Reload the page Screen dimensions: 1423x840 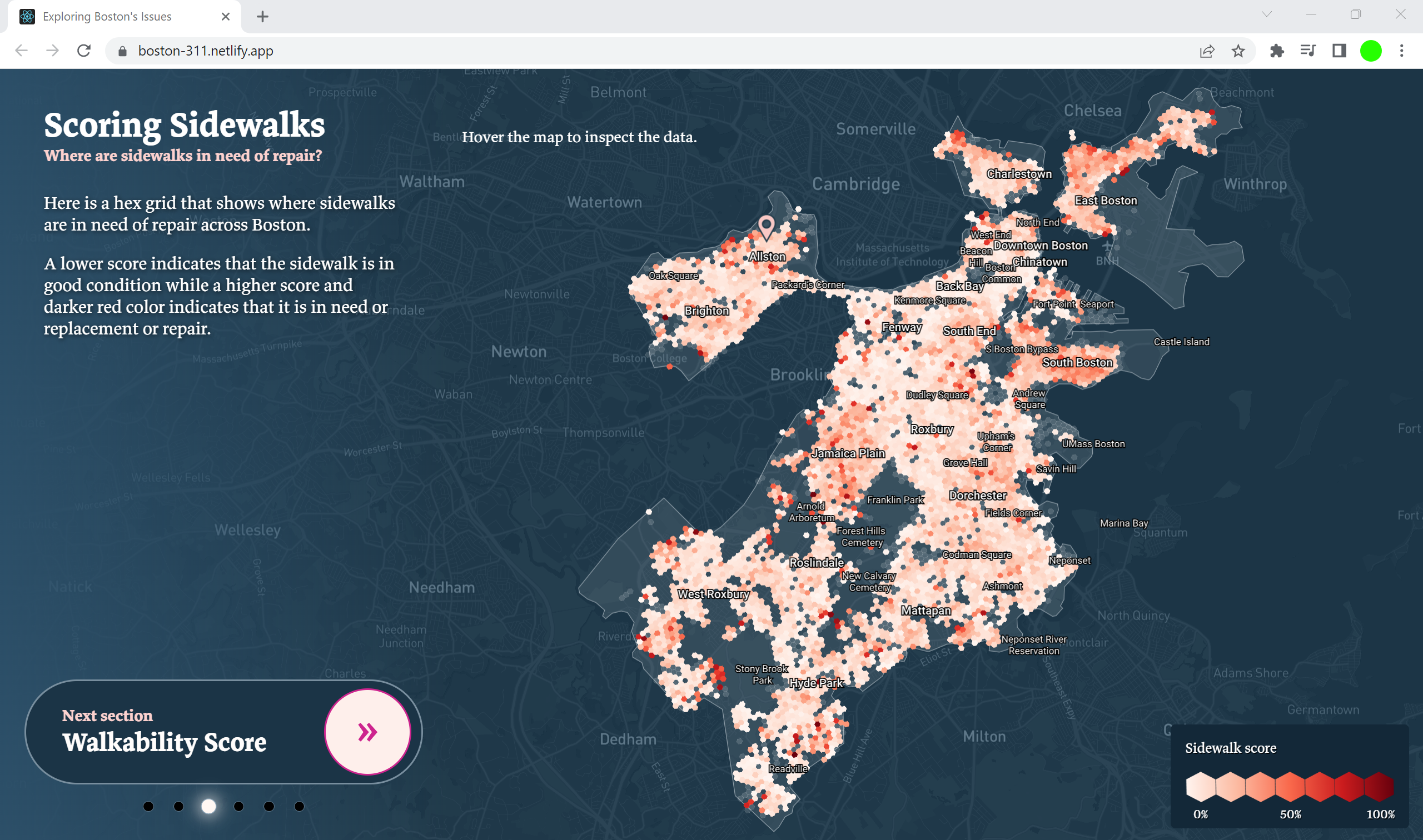tap(84, 51)
